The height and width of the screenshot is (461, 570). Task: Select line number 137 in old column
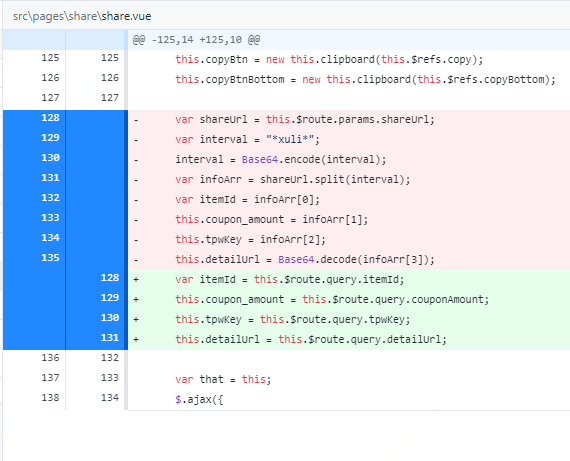[50, 378]
